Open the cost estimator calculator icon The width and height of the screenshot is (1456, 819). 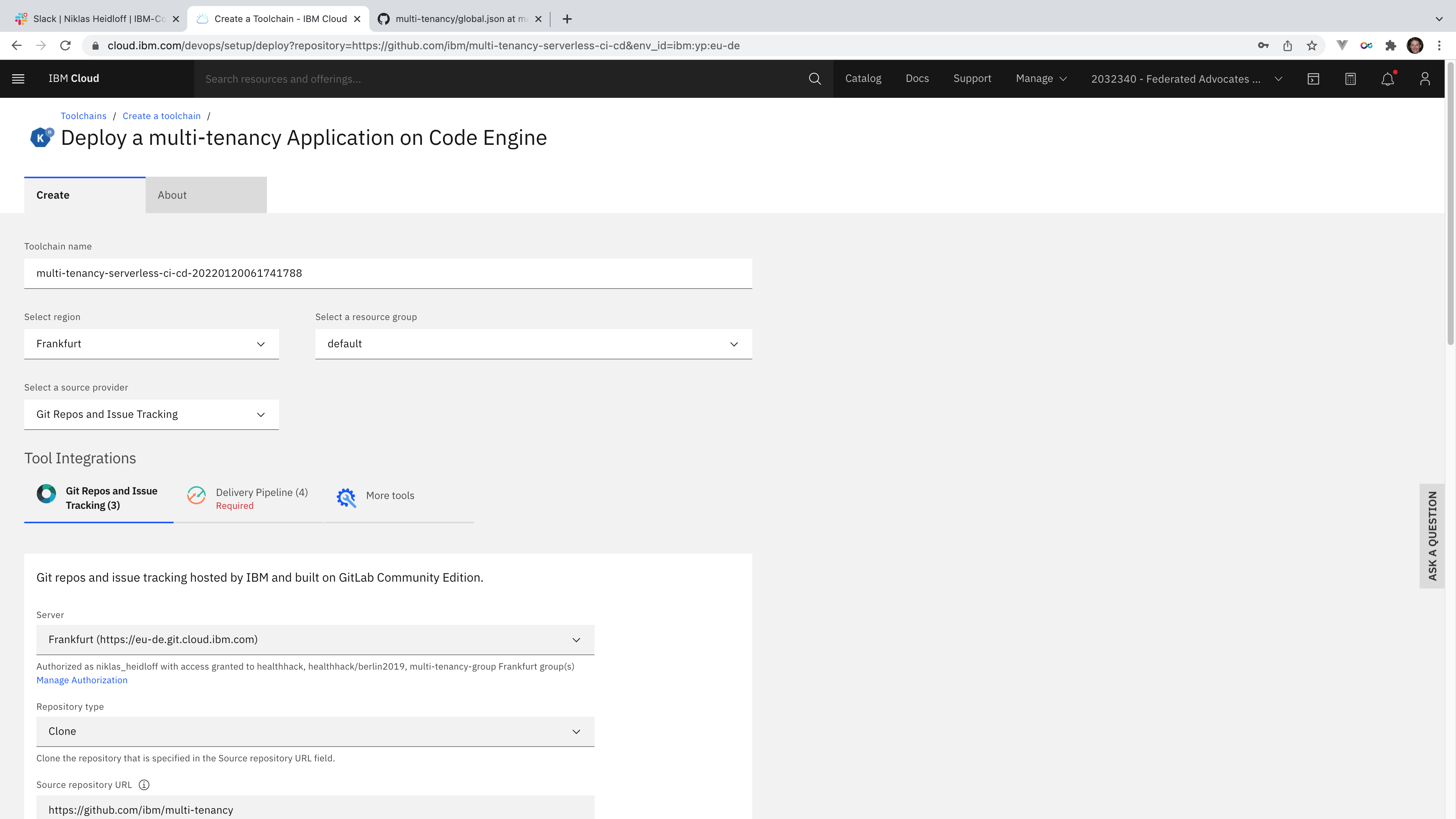point(1350,78)
